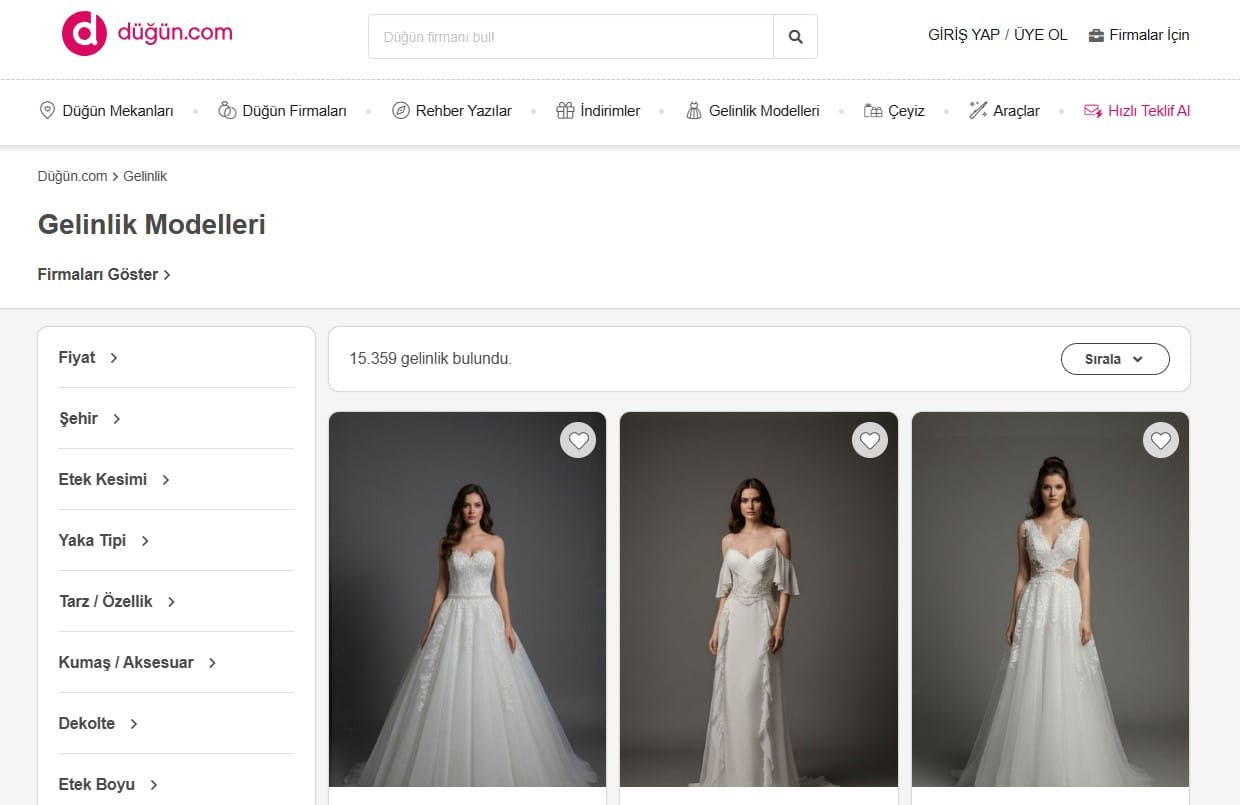
Task: Expand the Şehir filter
Action: [89, 419]
